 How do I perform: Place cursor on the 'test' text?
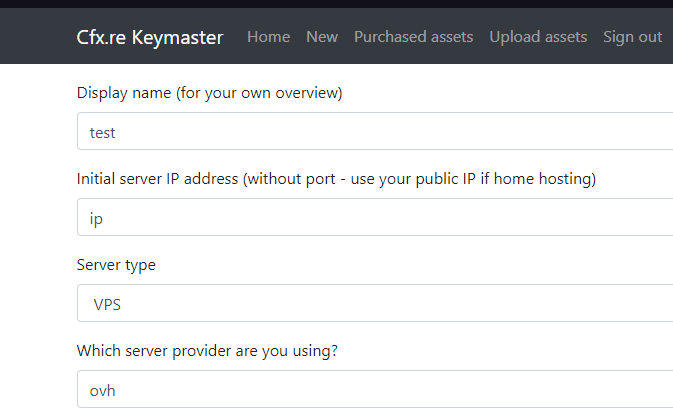pyautogui.click(x=103, y=131)
